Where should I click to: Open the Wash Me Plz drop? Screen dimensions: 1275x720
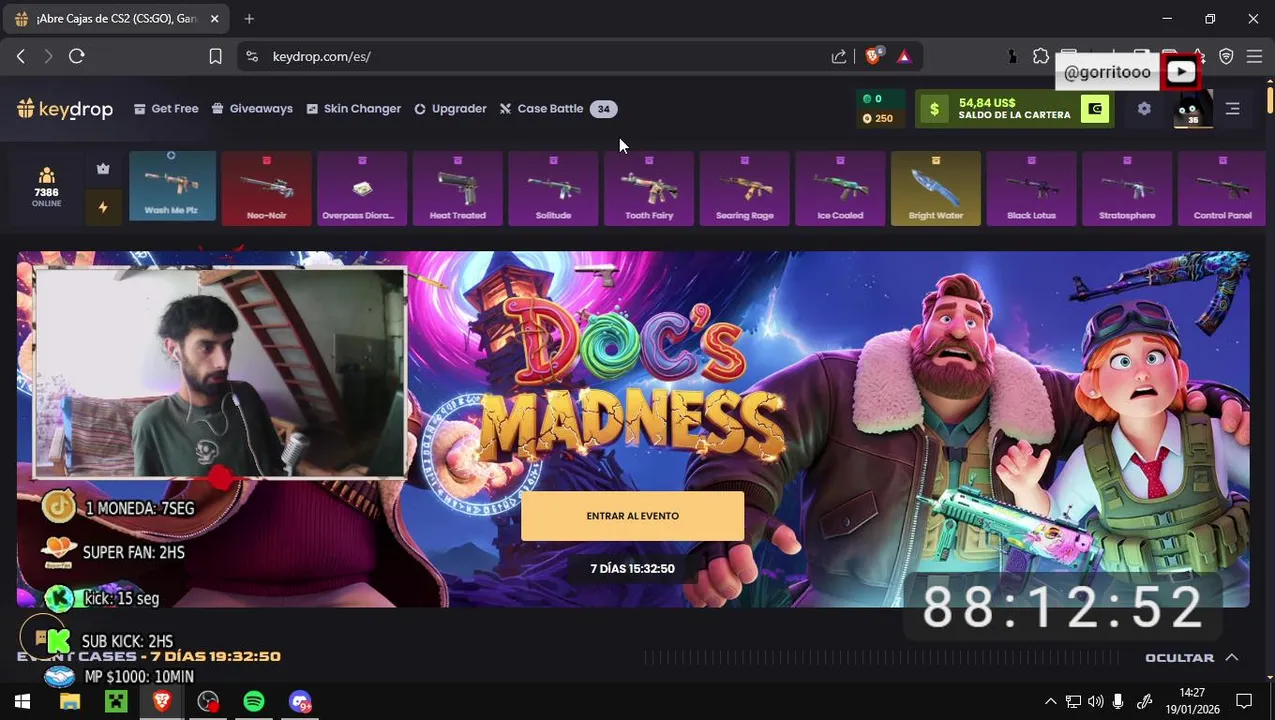[172, 188]
